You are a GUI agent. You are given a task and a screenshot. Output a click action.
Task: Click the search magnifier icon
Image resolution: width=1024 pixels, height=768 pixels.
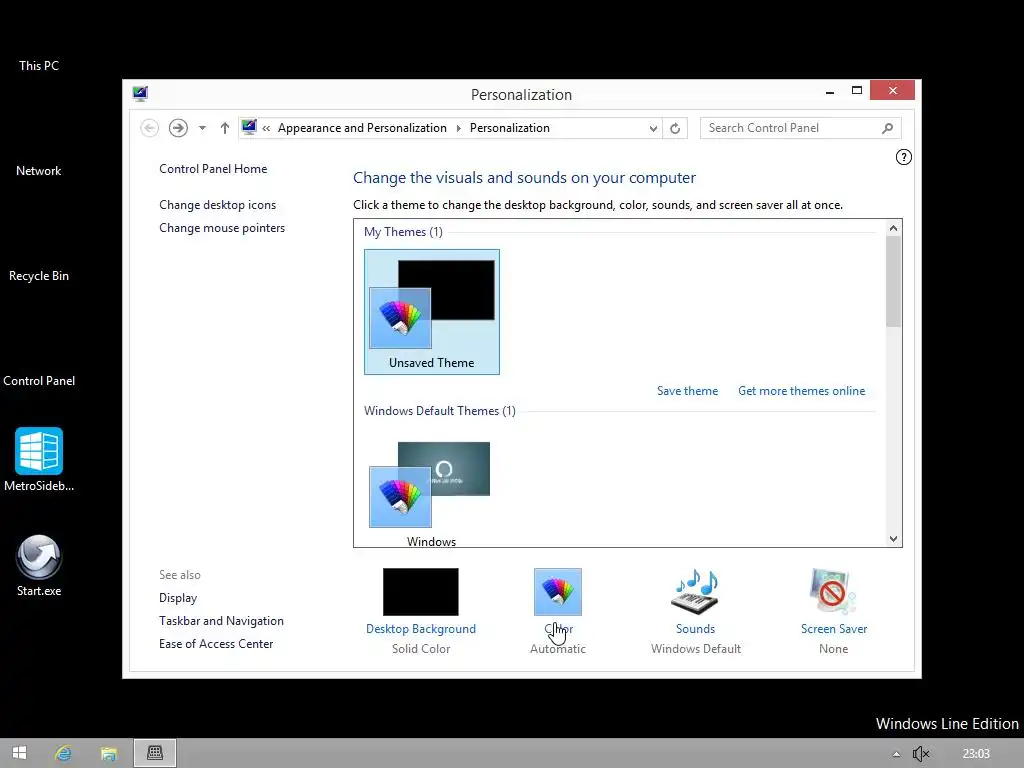click(x=888, y=128)
